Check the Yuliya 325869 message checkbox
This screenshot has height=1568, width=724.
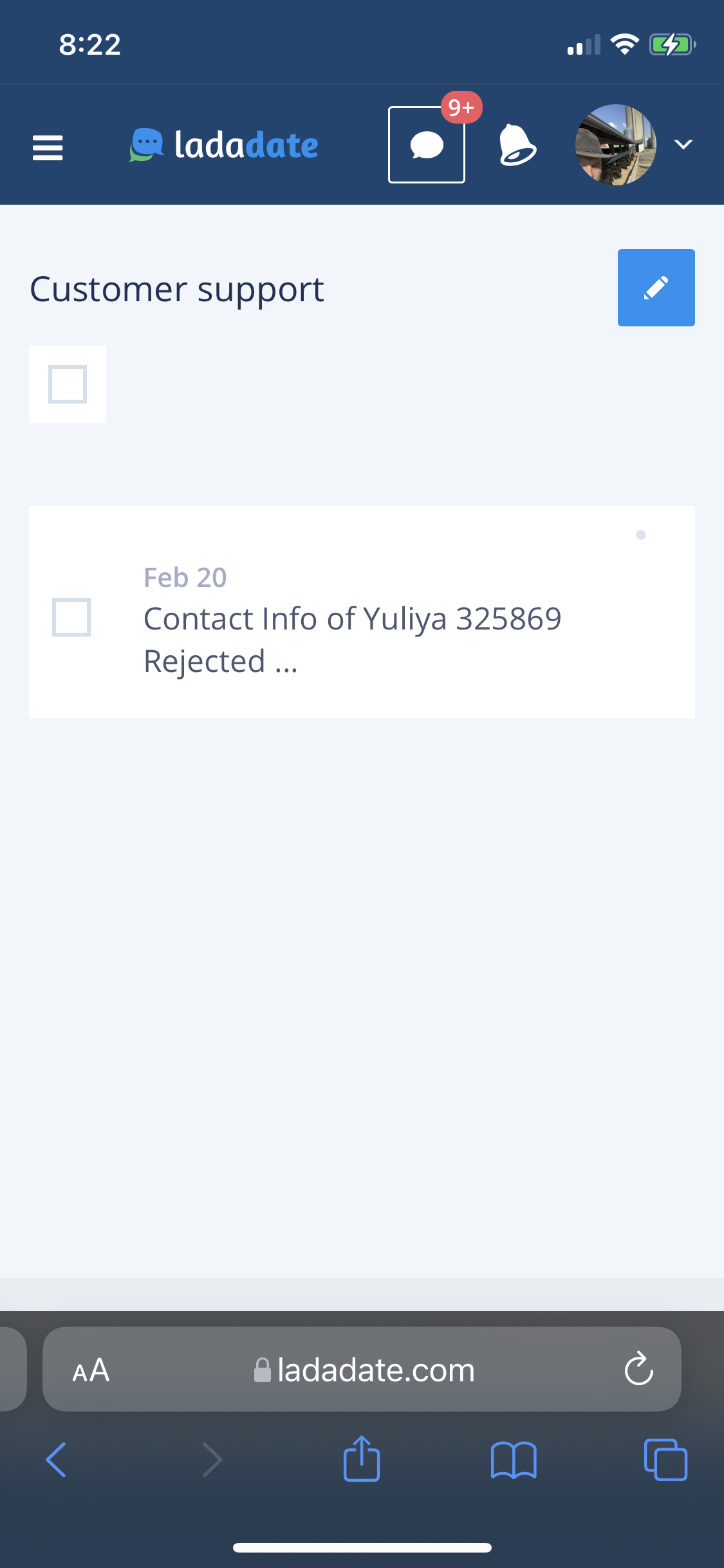(x=71, y=617)
